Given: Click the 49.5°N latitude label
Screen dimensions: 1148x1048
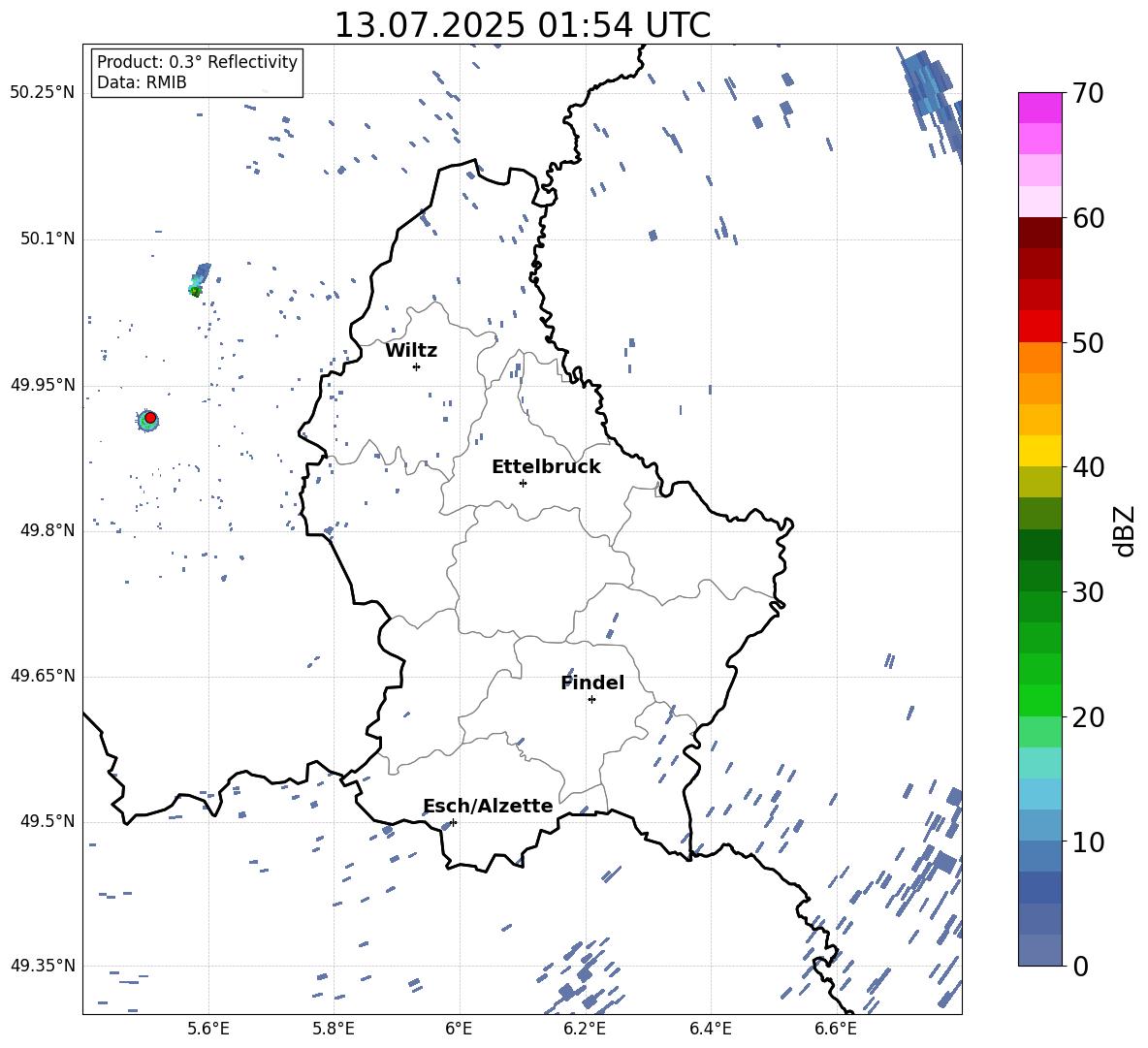Looking at the screenshot, I should [48, 821].
